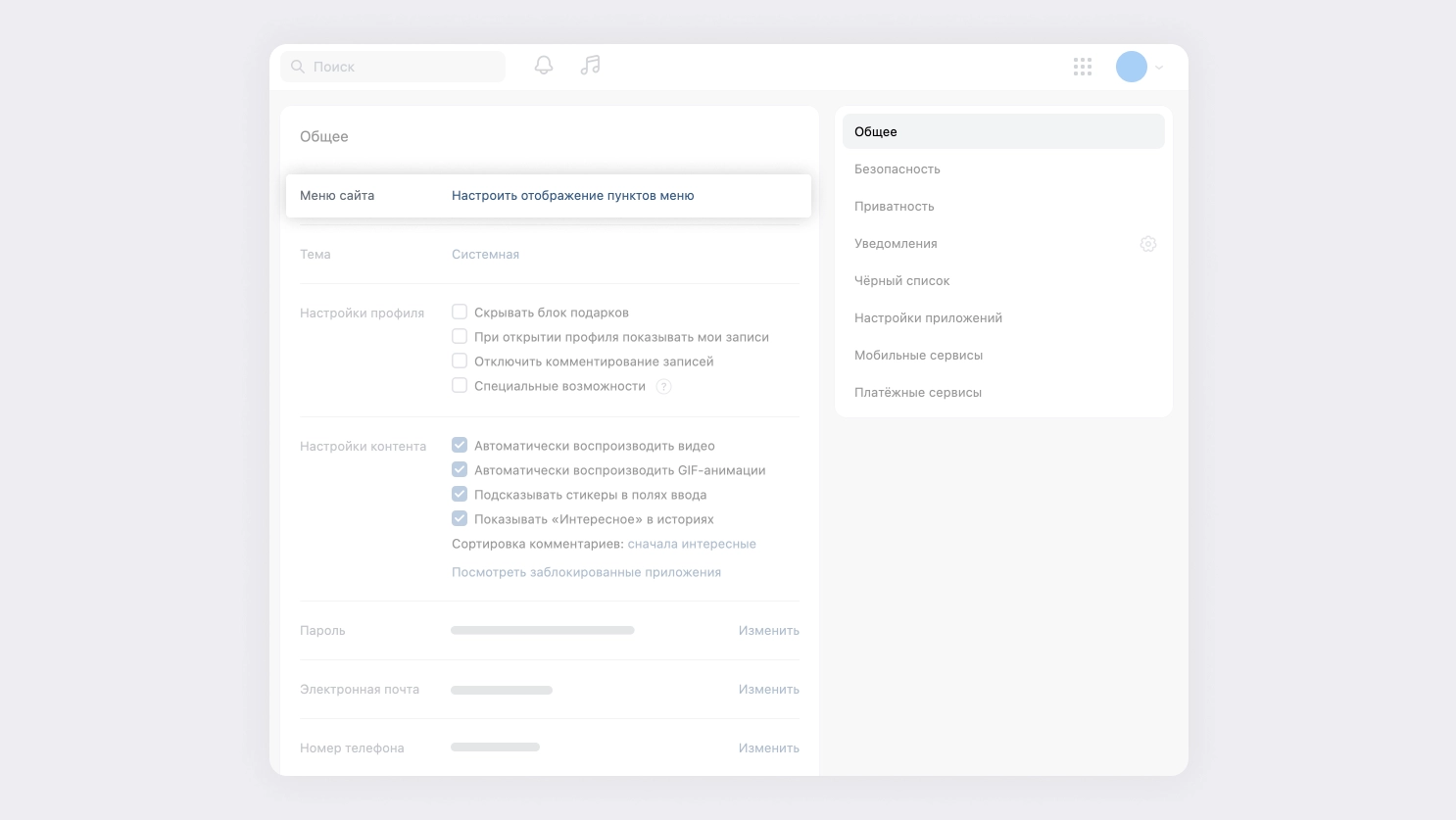This screenshot has height=820, width=1456.
Task: Open the Системная theme selector
Action: pos(485,255)
